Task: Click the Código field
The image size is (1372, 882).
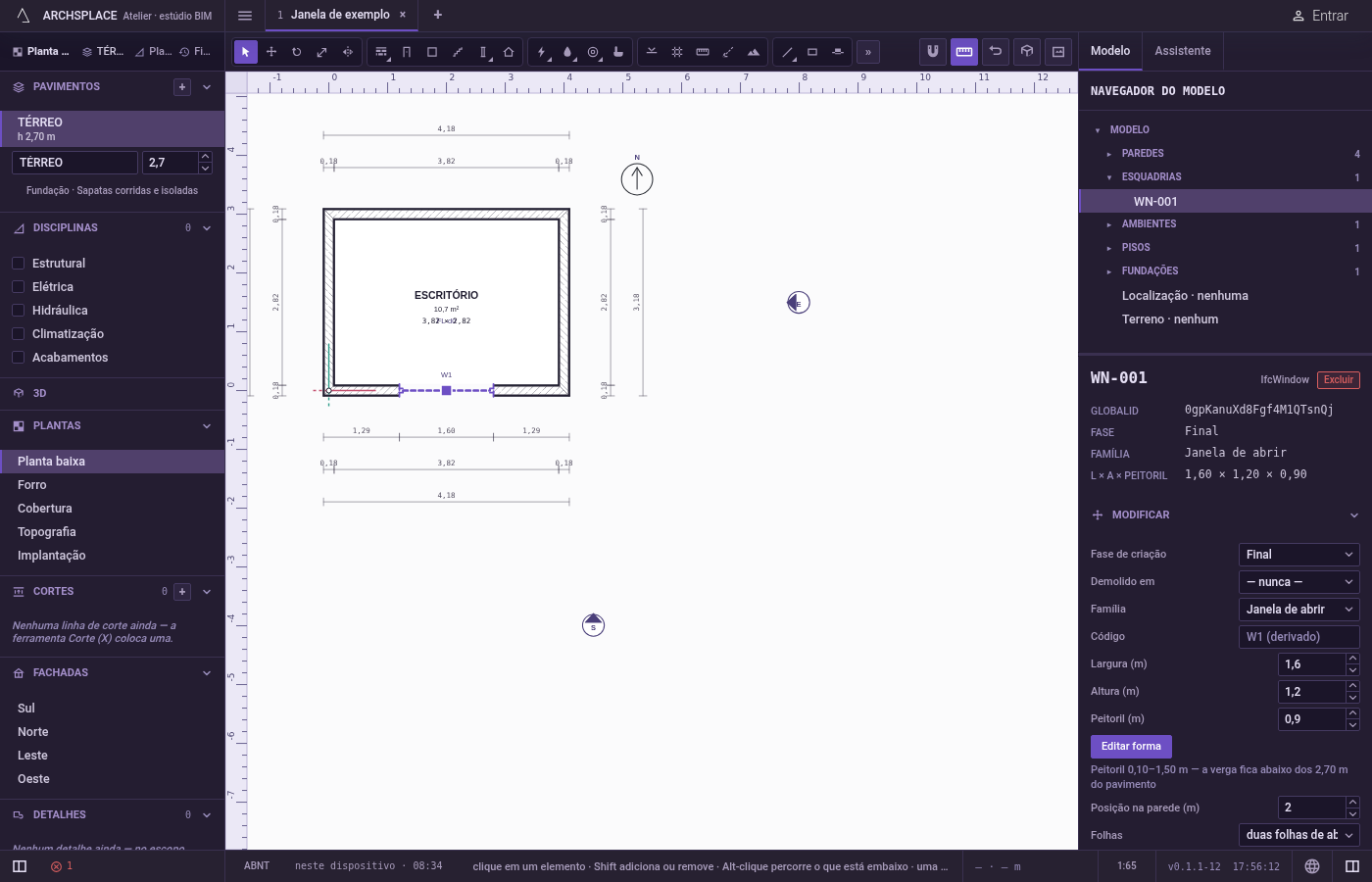Action: coord(1299,637)
